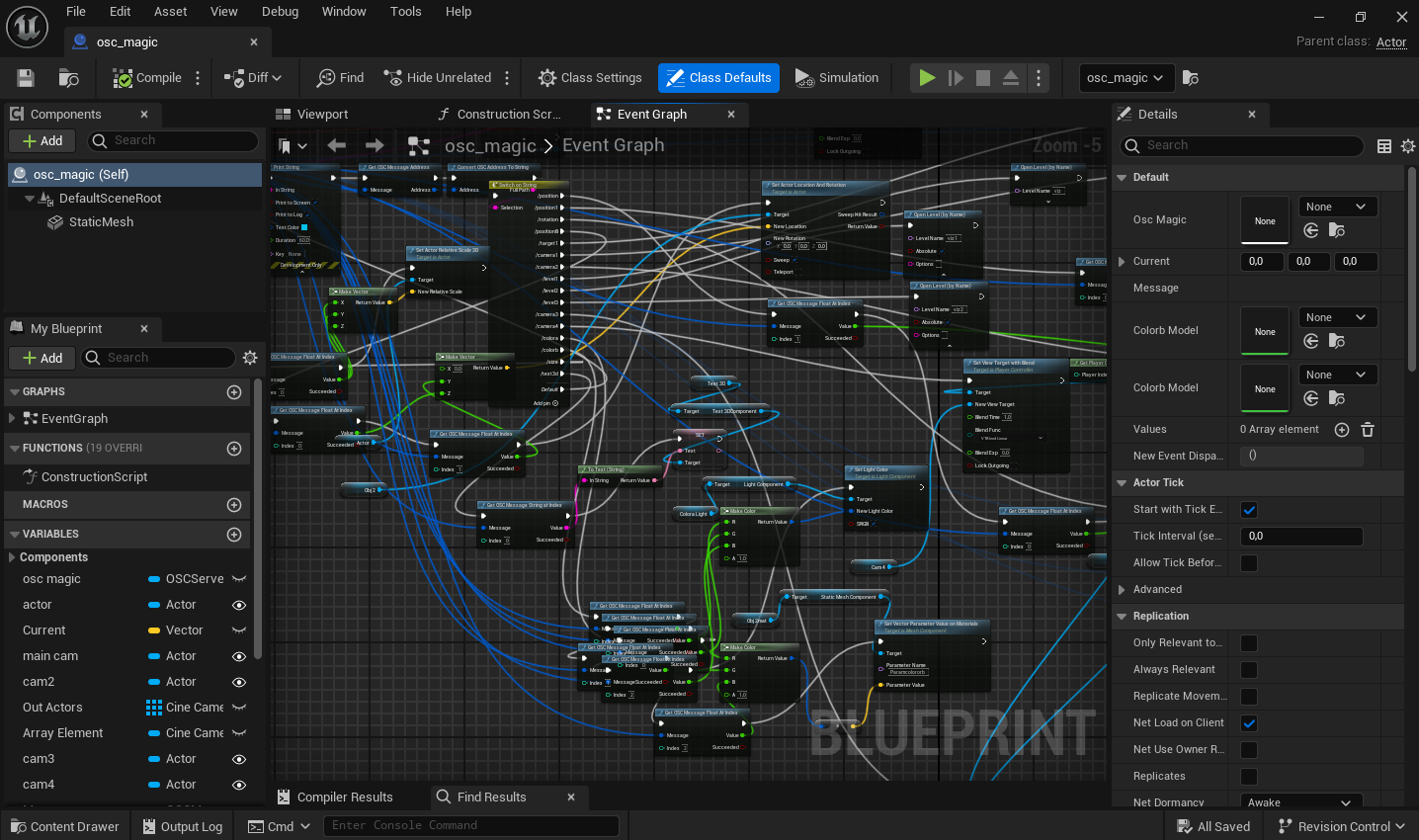This screenshot has height=840, width=1419.
Task: Click Hide Unrelated in the toolbar
Action: tap(437, 78)
